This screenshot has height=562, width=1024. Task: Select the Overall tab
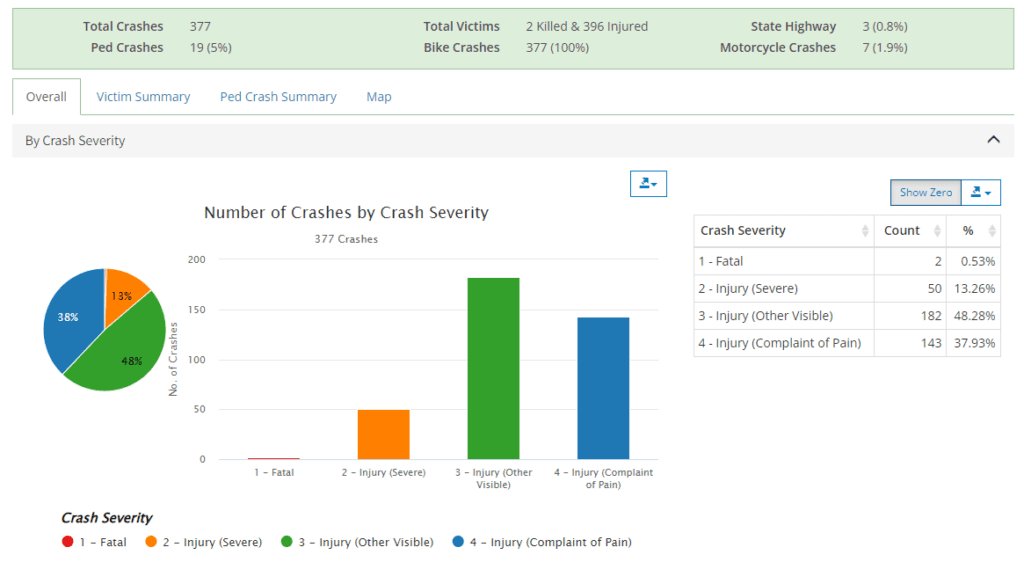coord(46,97)
